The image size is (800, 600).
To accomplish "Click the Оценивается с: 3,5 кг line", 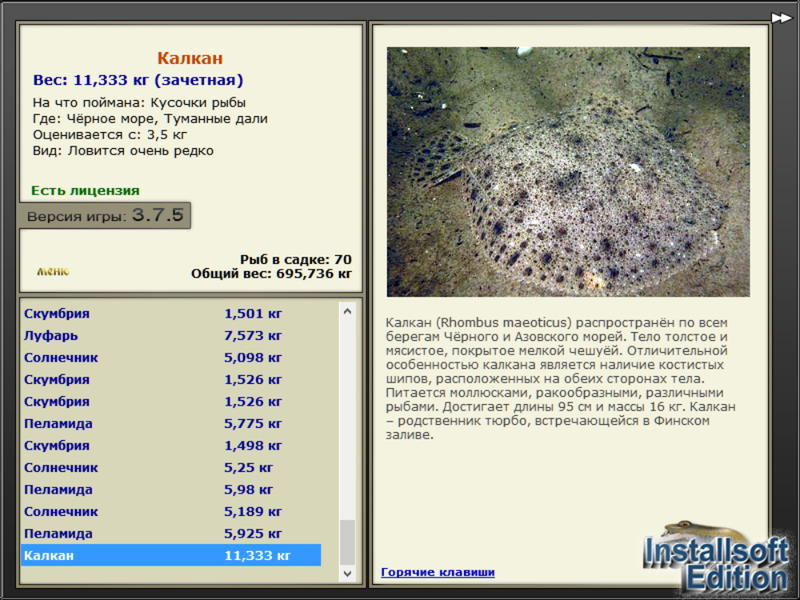I will pyautogui.click(x=110, y=135).
